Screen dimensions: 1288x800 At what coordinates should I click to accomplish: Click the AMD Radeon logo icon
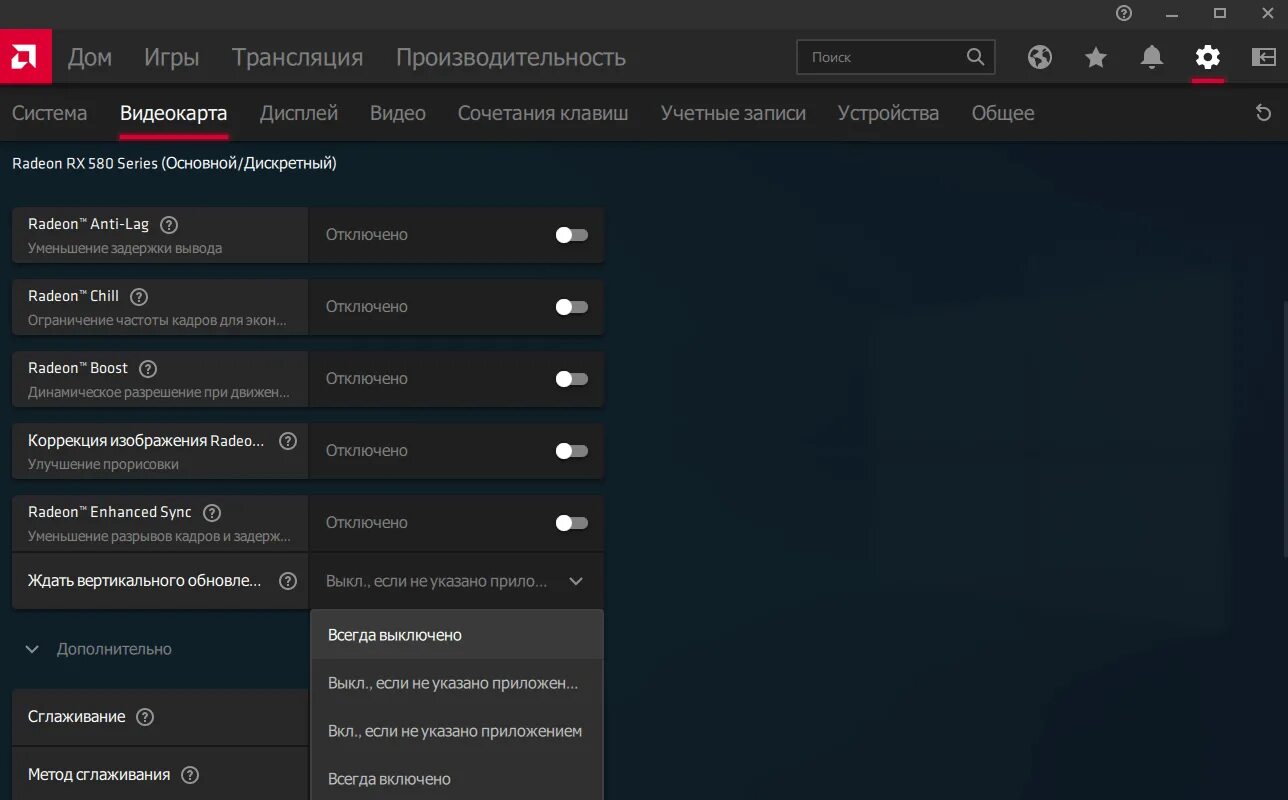coord(25,56)
